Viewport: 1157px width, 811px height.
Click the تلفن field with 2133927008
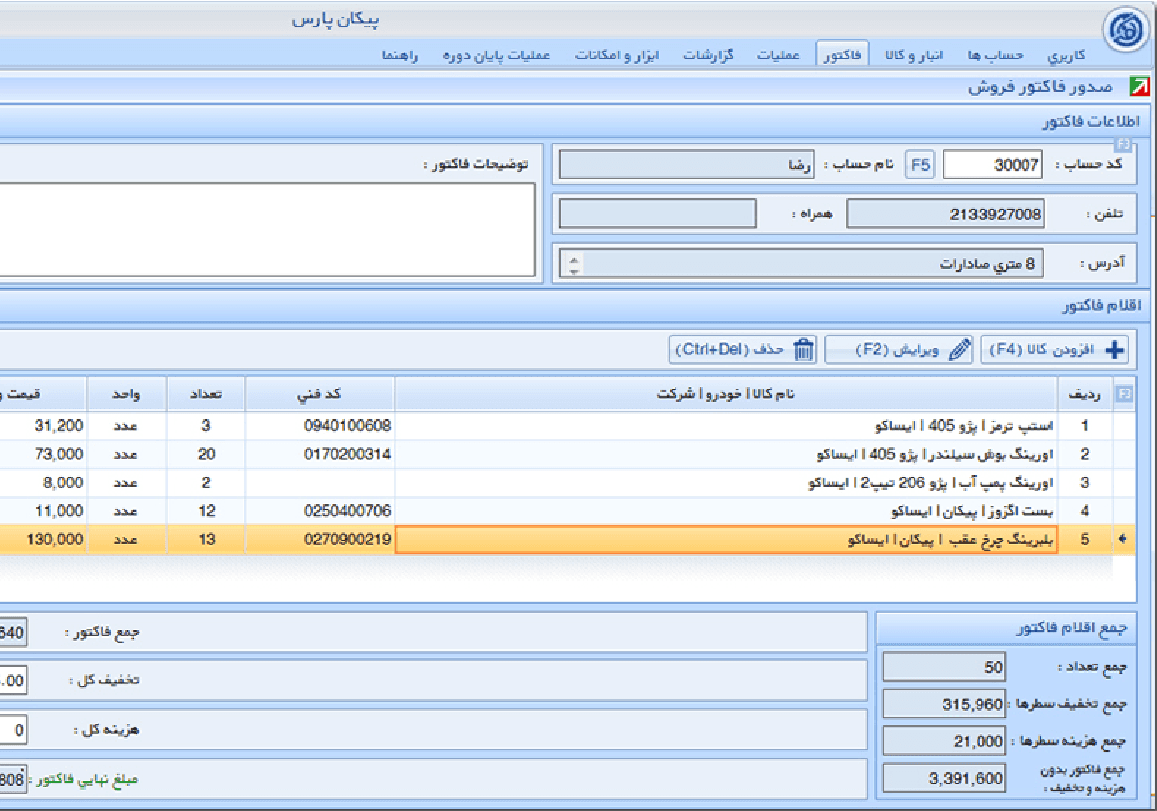[x=945, y=214]
